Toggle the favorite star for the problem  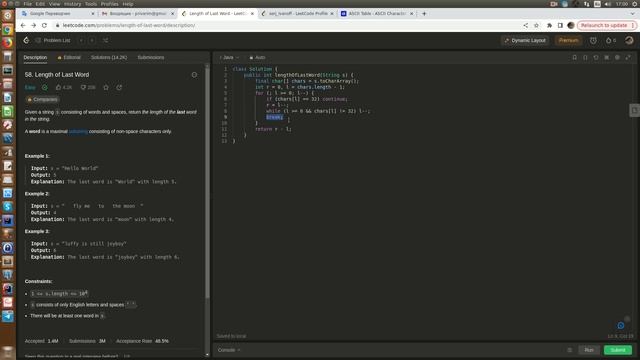pos(106,87)
